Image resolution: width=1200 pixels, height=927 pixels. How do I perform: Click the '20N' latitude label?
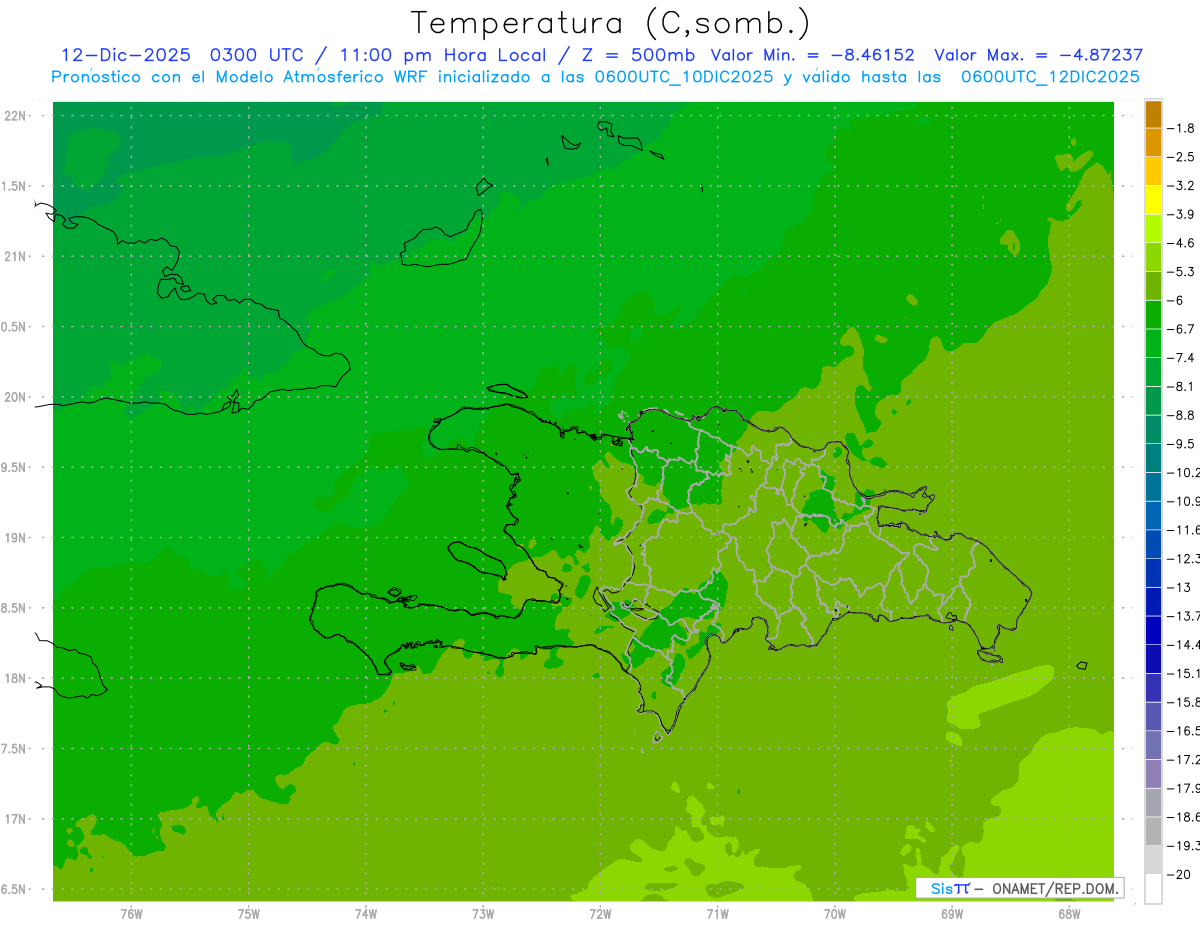pyautogui.click(x=17, y=397)
